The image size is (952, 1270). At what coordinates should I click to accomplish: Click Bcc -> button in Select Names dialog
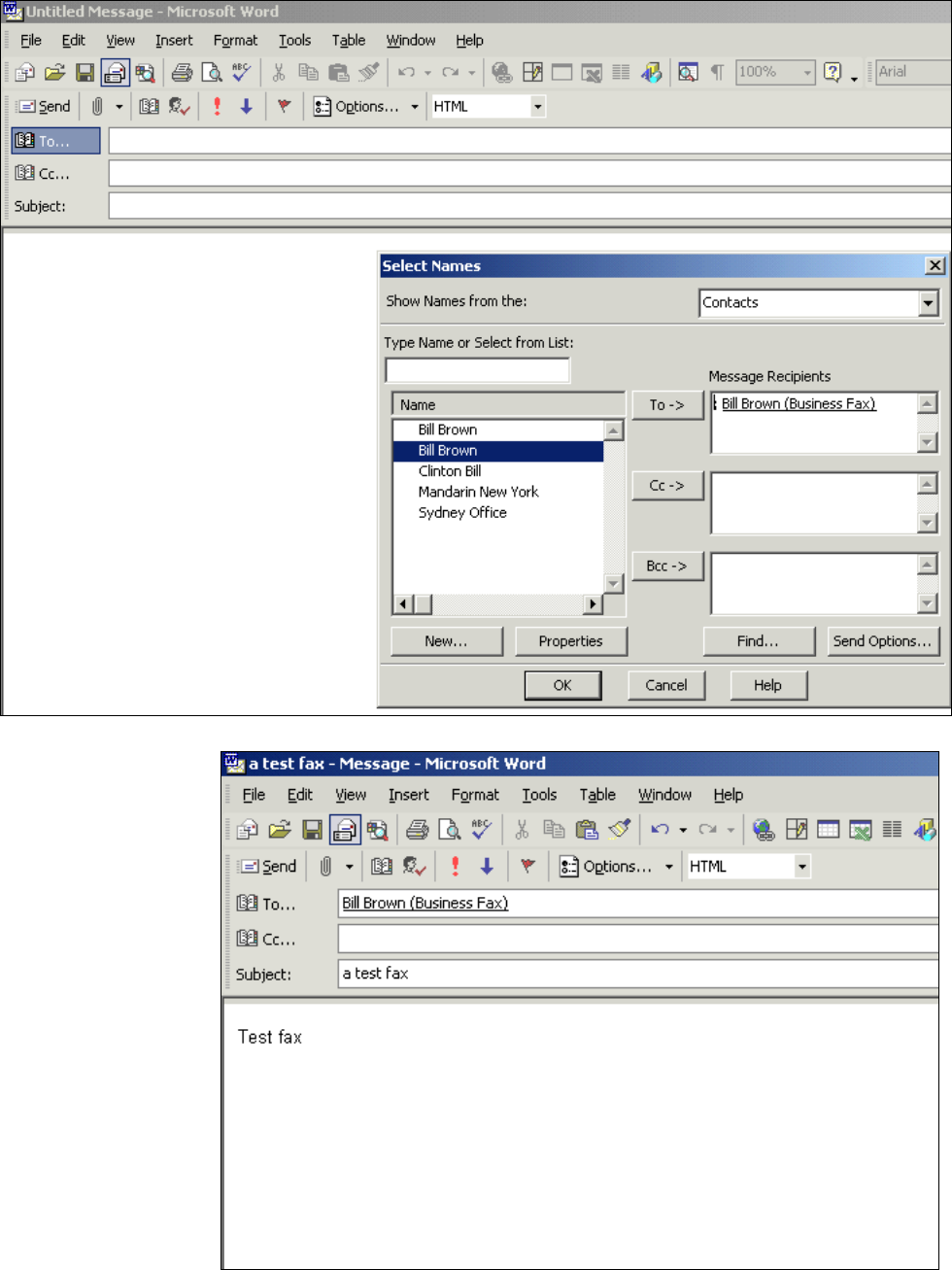click(x=667, y=566)
